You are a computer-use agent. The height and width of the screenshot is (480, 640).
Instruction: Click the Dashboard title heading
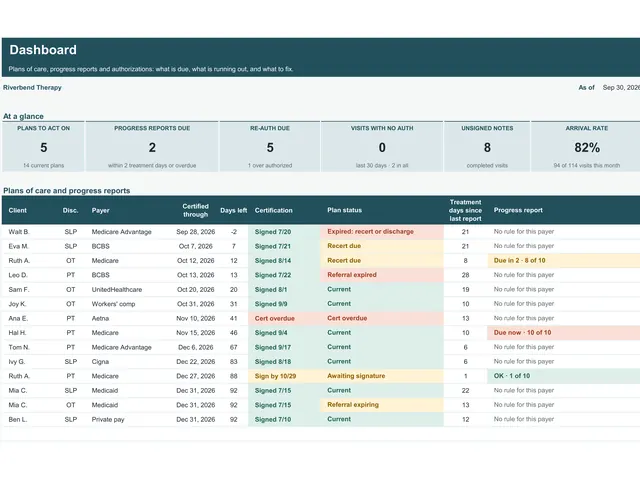(x=43, y=50)
